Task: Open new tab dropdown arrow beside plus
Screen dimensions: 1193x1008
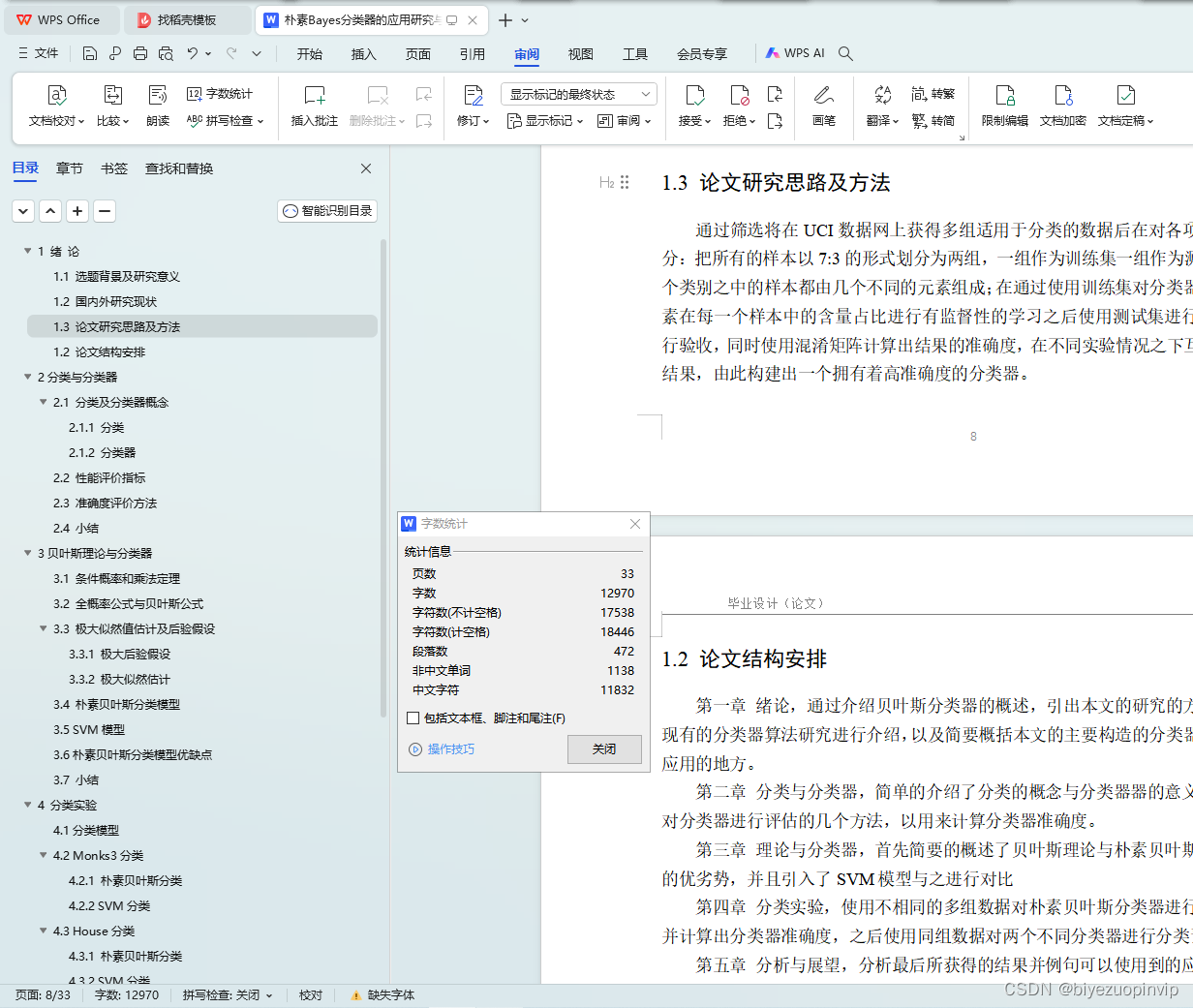Action: coord(525,20)
